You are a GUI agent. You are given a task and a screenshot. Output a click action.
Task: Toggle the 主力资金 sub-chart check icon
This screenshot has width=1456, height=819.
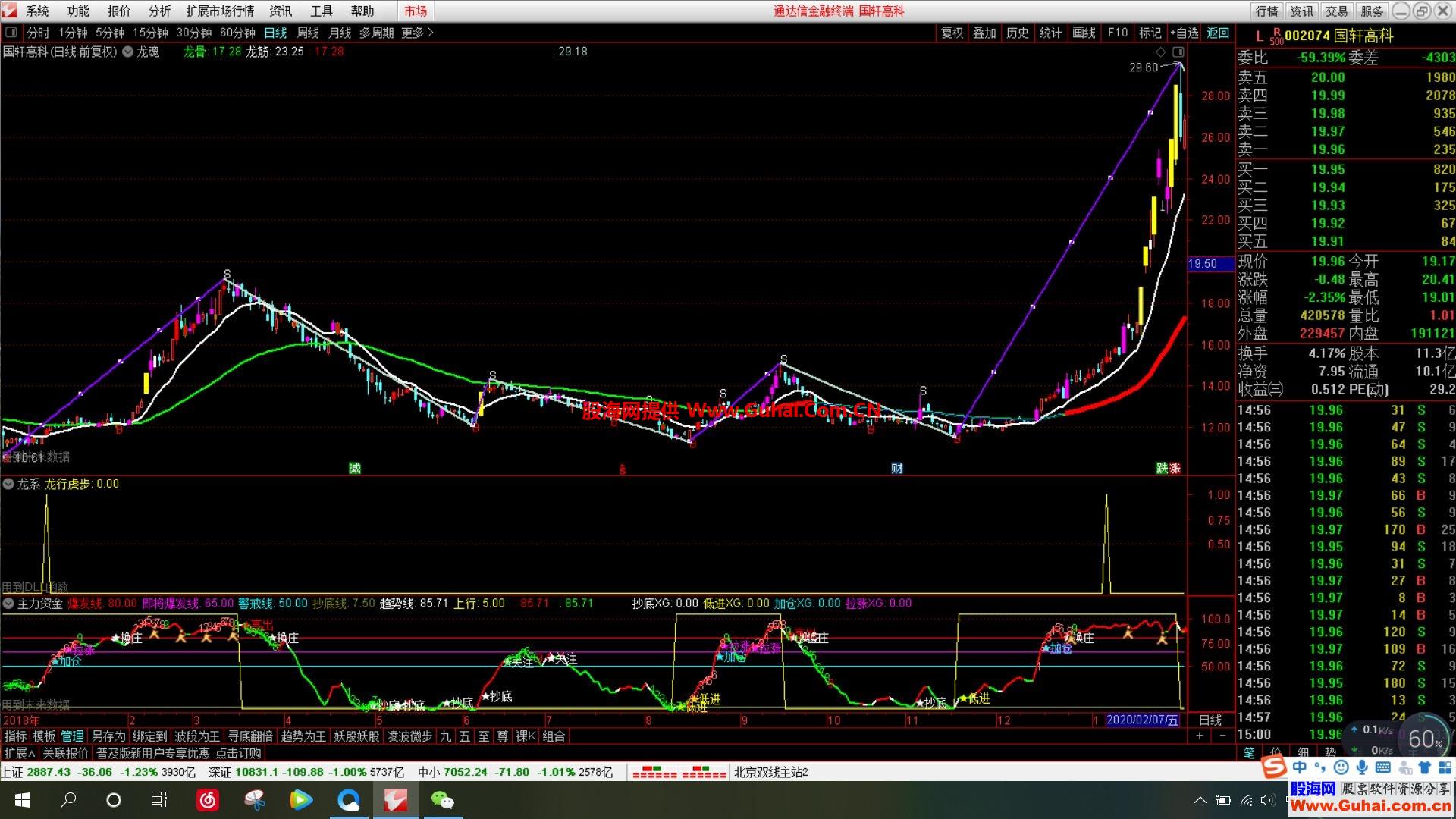pyautogui.click(x=9, y=604)
